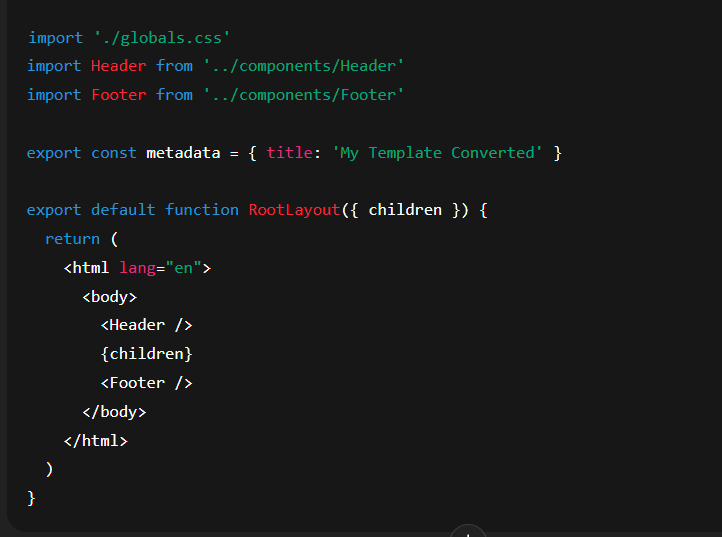Viewport: 722px width, 537px height.
Task: Click the import keyword before './globals.css'
Action: (55, 38)
